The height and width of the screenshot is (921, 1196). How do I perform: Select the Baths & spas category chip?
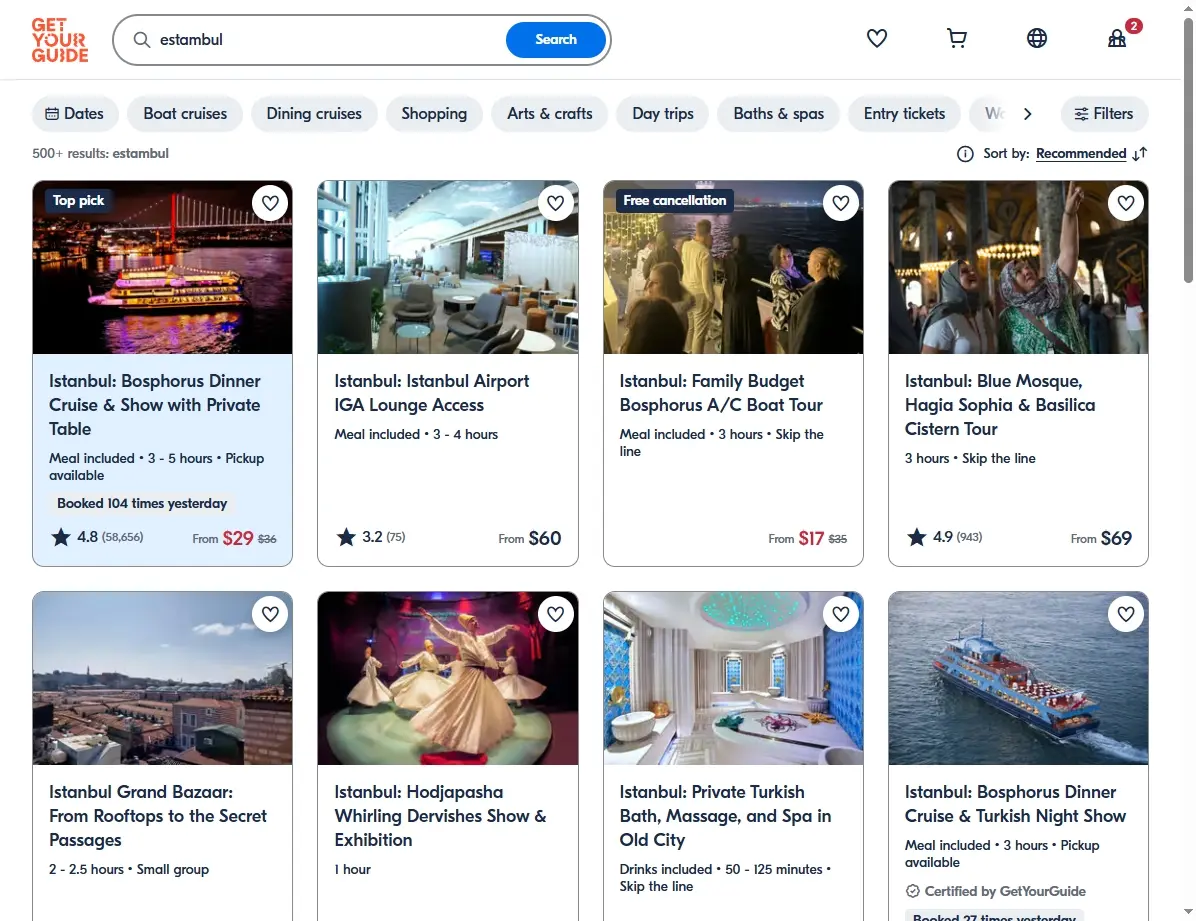(x=779, y=114)
